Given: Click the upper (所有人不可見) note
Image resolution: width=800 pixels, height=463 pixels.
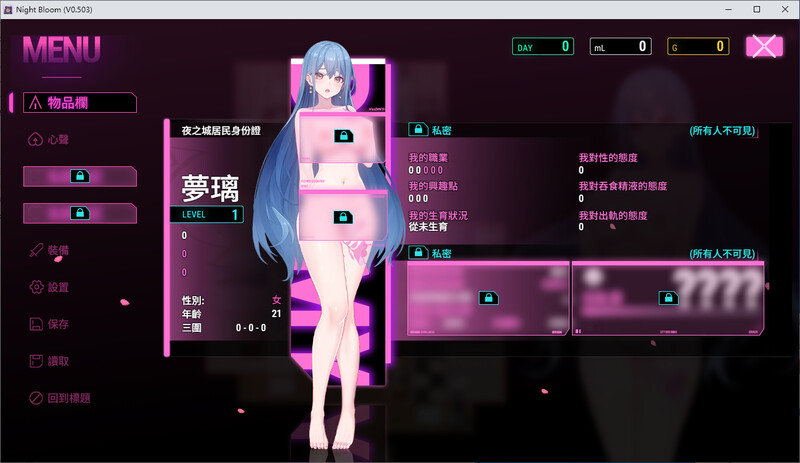Looking at the screenshot, I should tap(722, 131).
